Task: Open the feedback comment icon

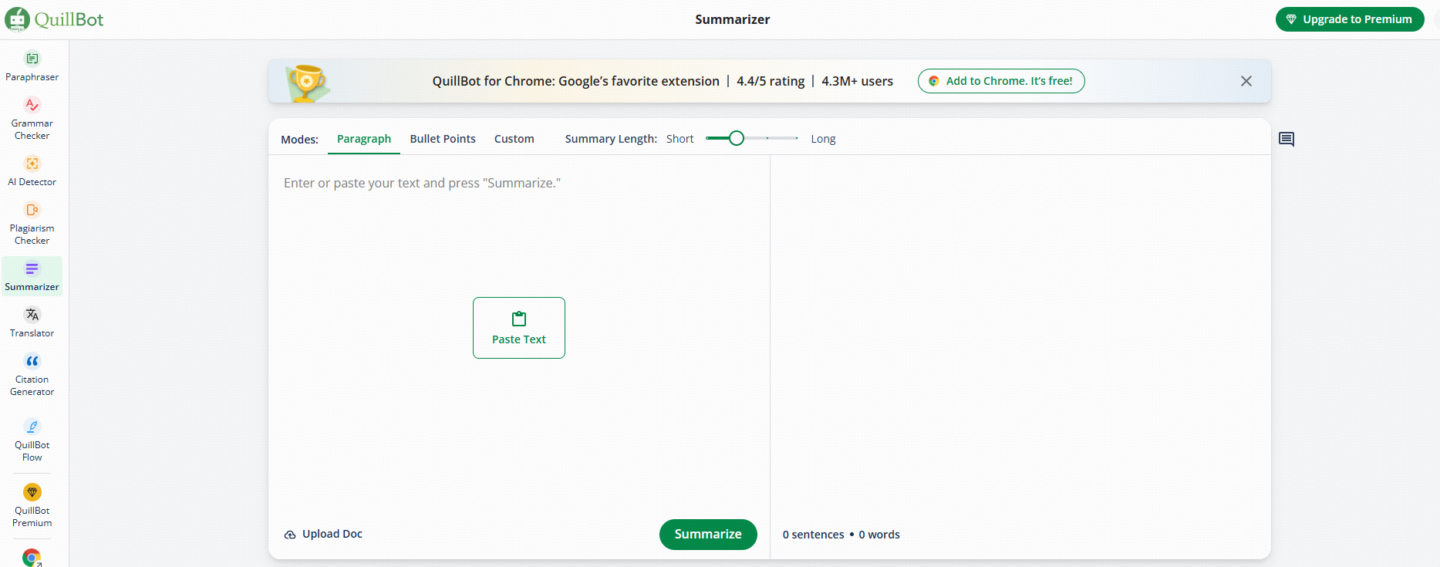Action: pos(1286,139)
